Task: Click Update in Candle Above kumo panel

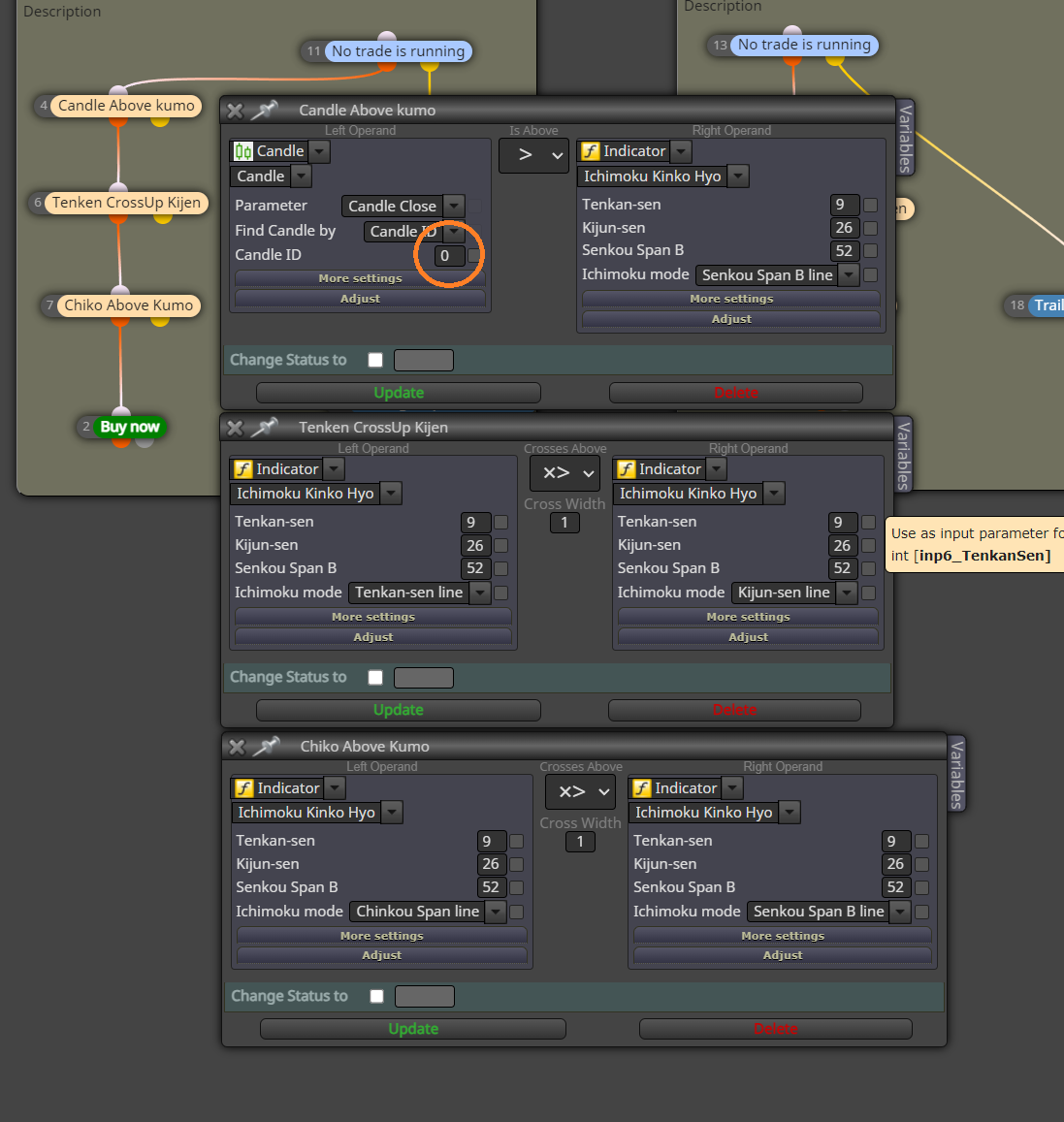Action: tap(399, 393)
